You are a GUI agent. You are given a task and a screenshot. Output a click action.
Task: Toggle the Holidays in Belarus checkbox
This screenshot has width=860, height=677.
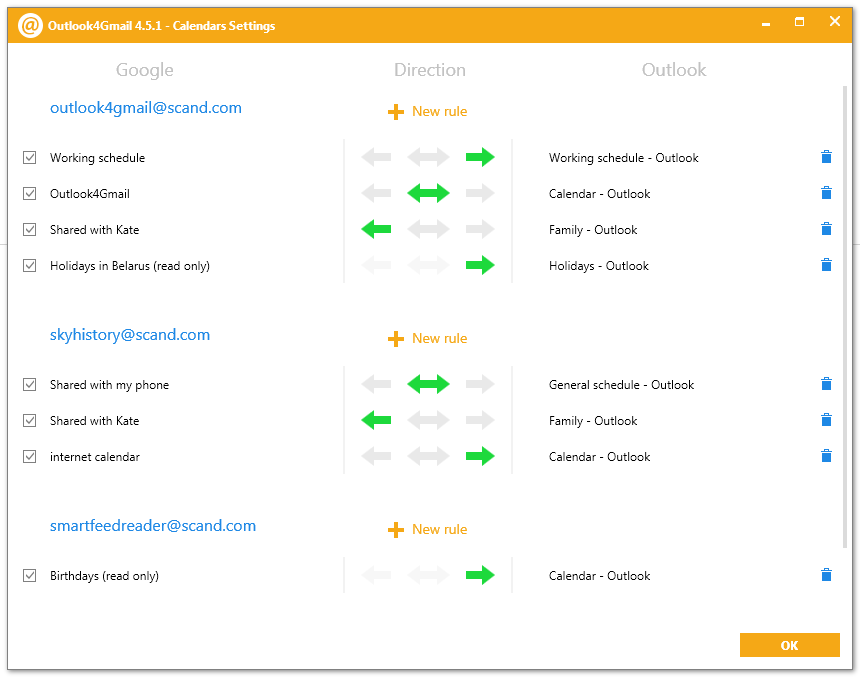tap(30, 266)
